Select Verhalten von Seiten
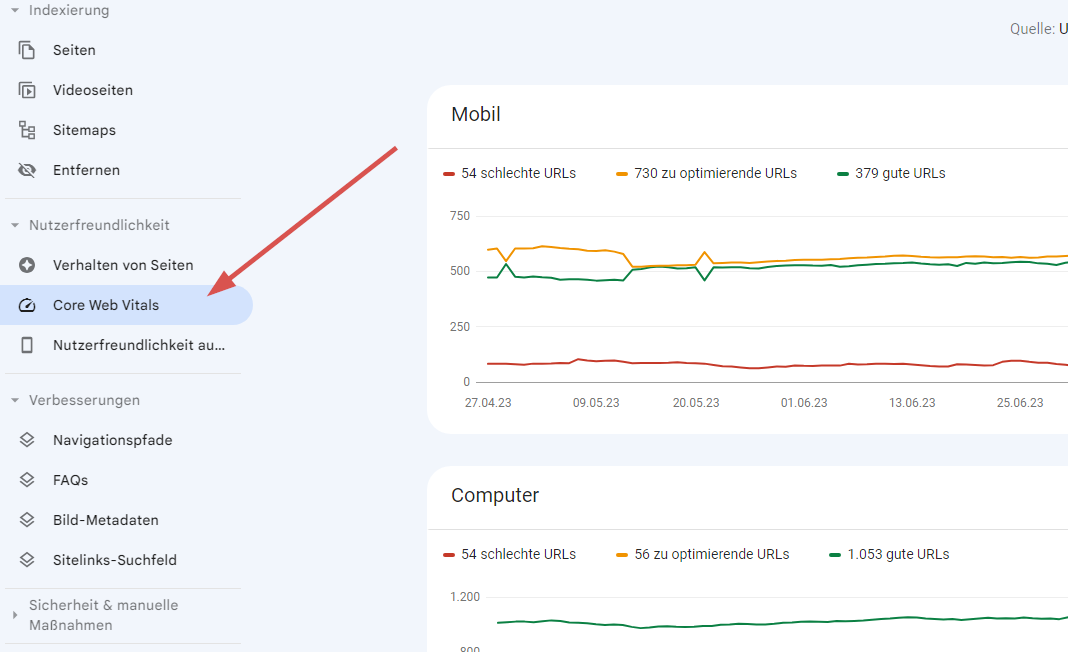This screenshot has width=1068, height=652. (x=123, y=265)
